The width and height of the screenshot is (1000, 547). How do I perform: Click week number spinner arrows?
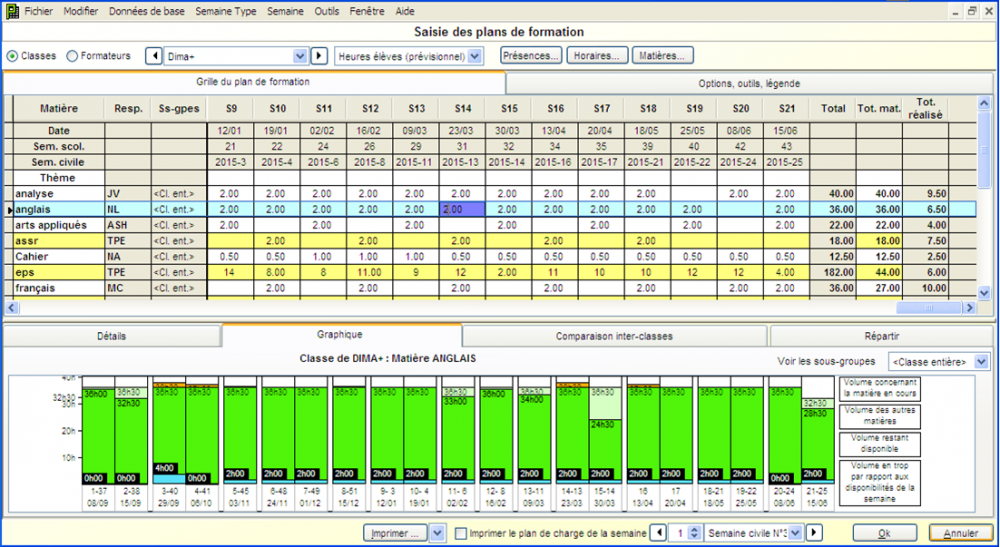coord(696,533)
